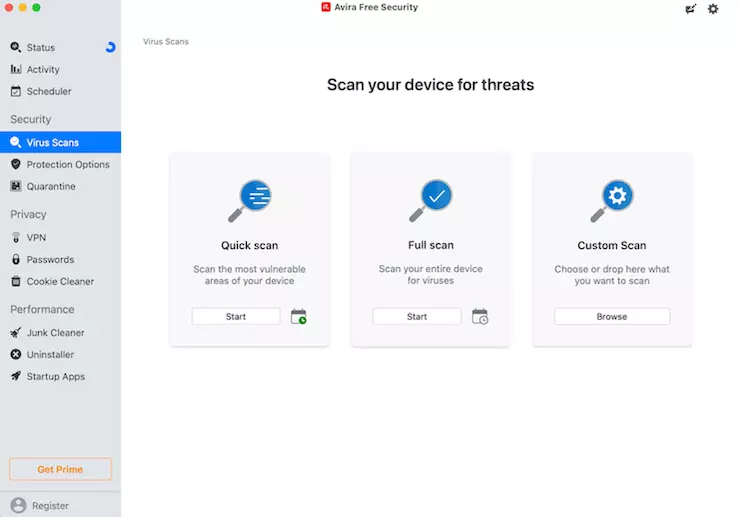Click the VPN signal icon
Viewport: 740px width, 517px height.
(x=16, y=237)
